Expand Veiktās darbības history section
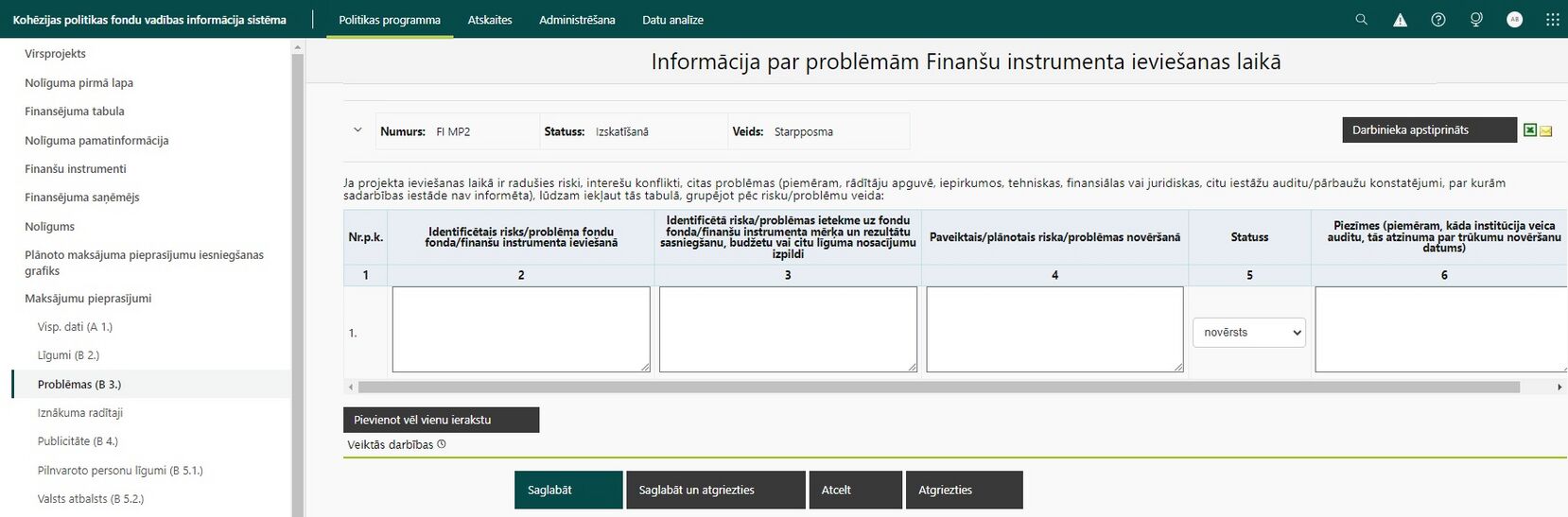The width and height of the screenshot is (1568, 517). click(x=396, y=444)
